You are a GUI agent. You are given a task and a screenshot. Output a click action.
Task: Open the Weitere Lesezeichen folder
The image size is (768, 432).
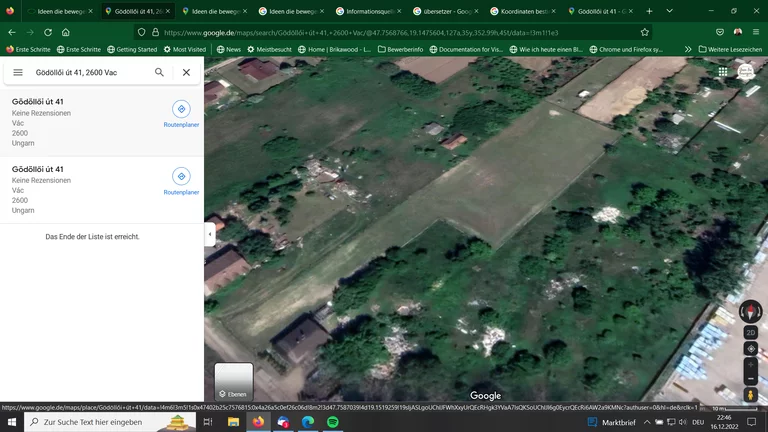point(730,49)
